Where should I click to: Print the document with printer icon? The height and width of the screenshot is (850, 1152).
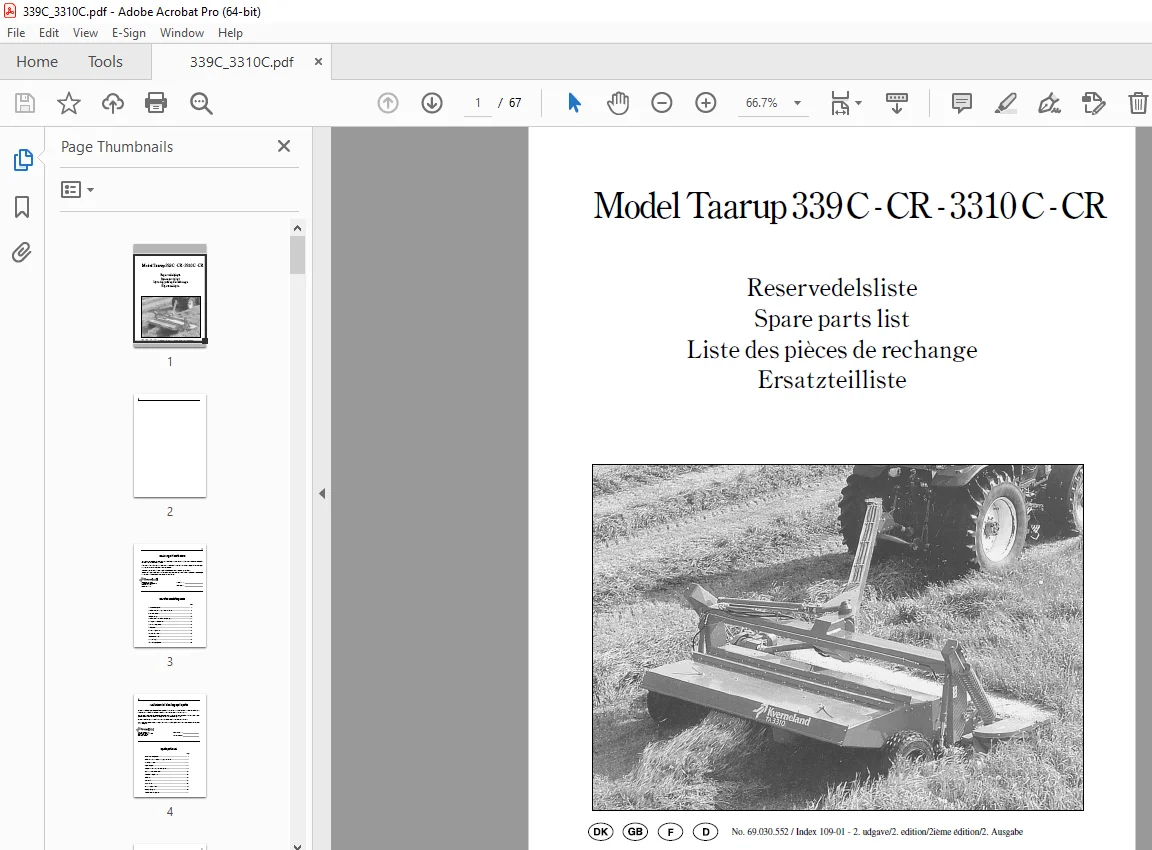pos(156,103)
